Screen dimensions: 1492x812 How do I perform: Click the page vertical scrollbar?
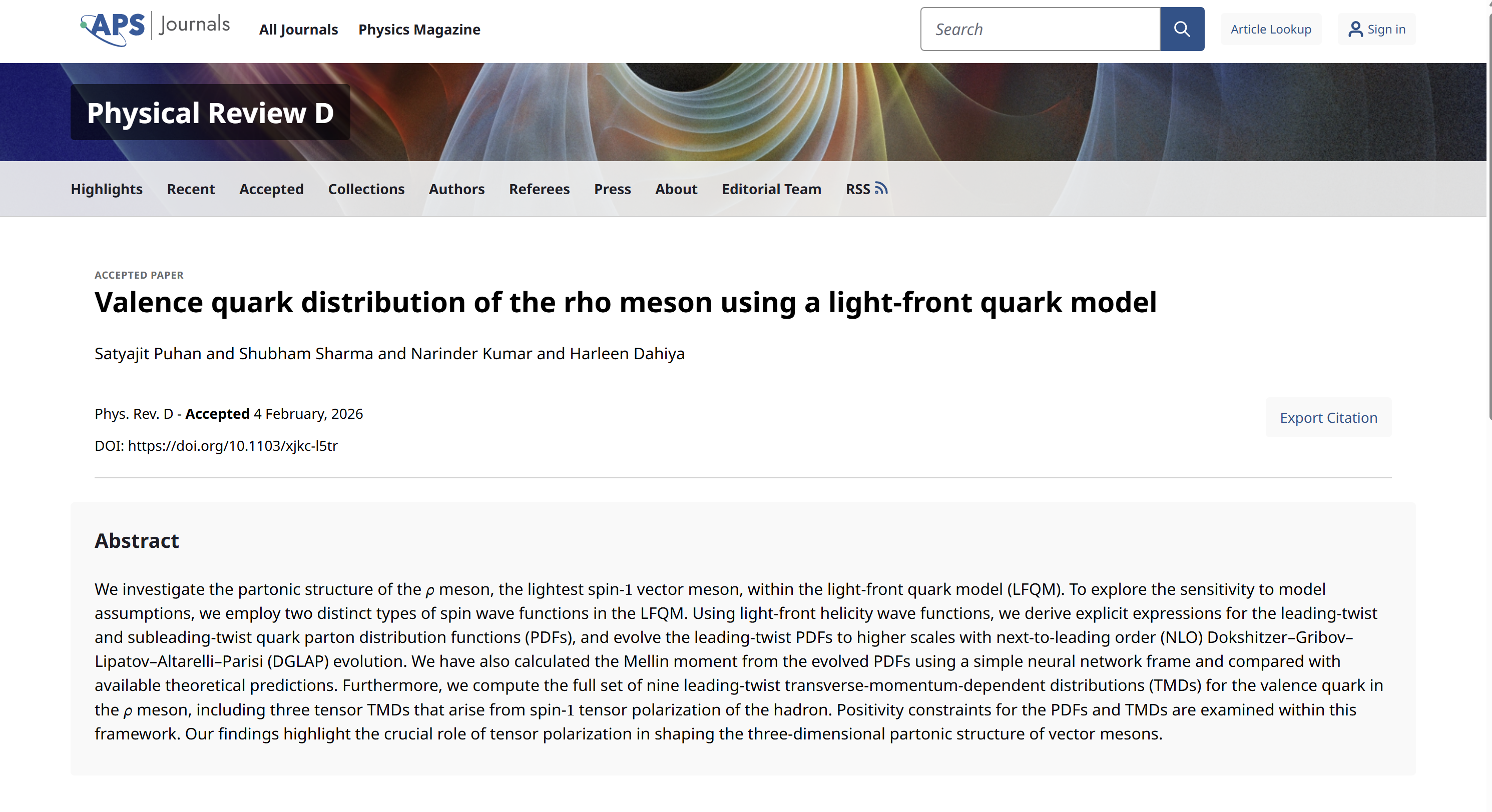[x=1488, y=232]
